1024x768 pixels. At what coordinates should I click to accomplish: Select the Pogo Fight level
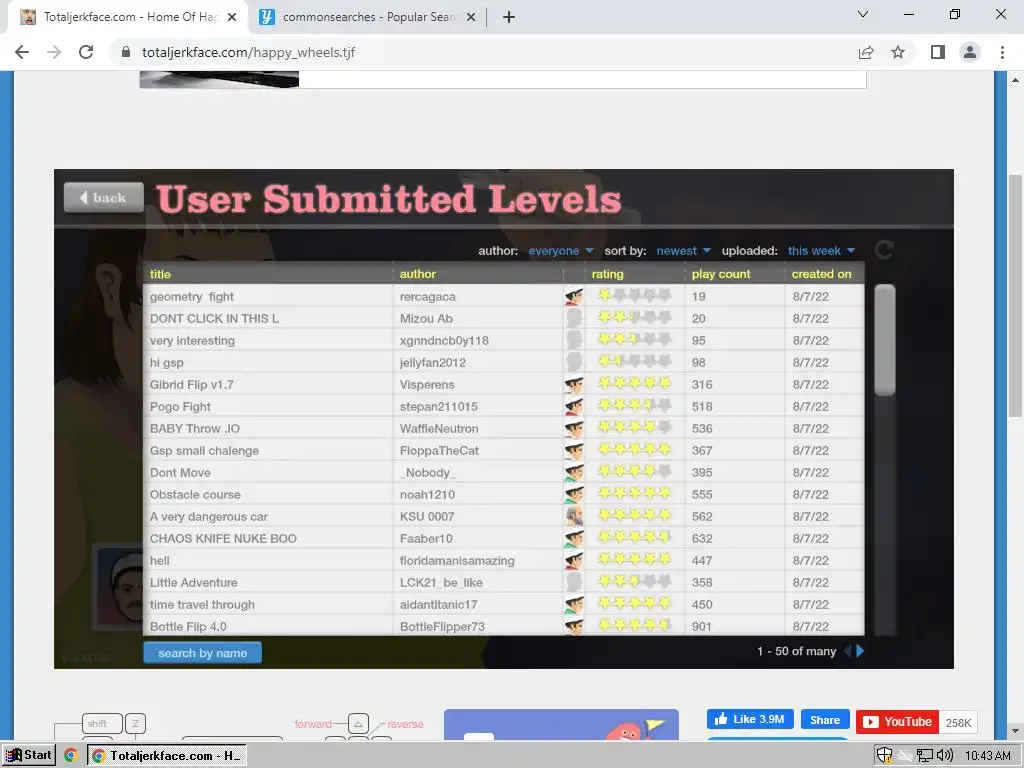click(x=504, y=406)
